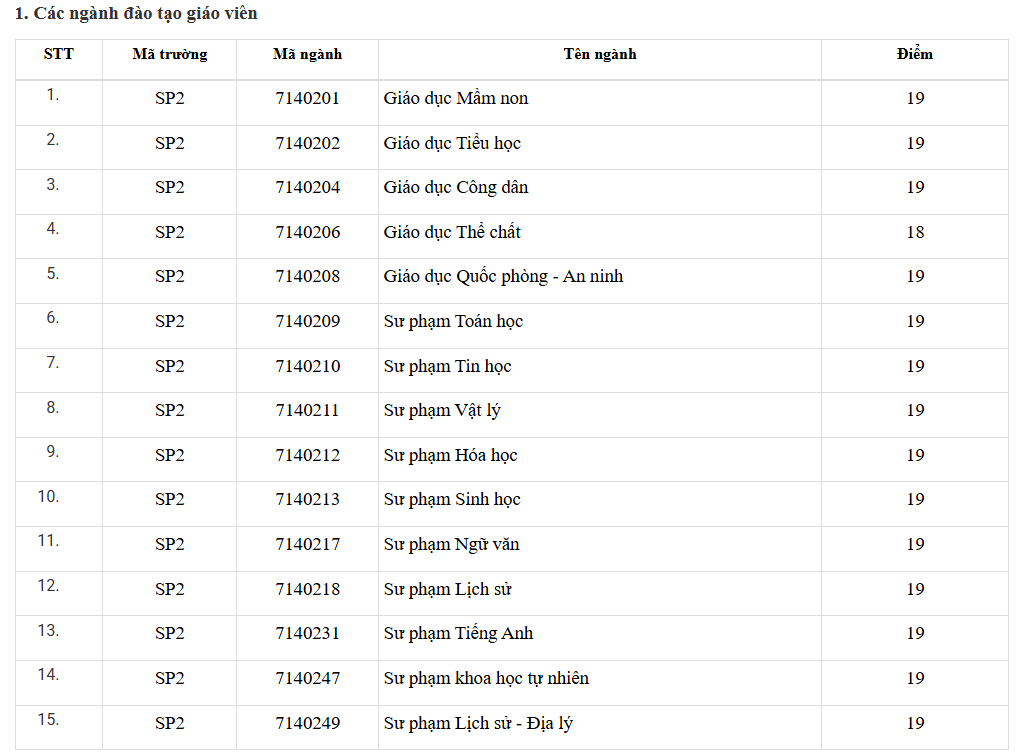Screen dimensions: 1025x755
Task: Click major code 7140210
Action: [308, 366]
